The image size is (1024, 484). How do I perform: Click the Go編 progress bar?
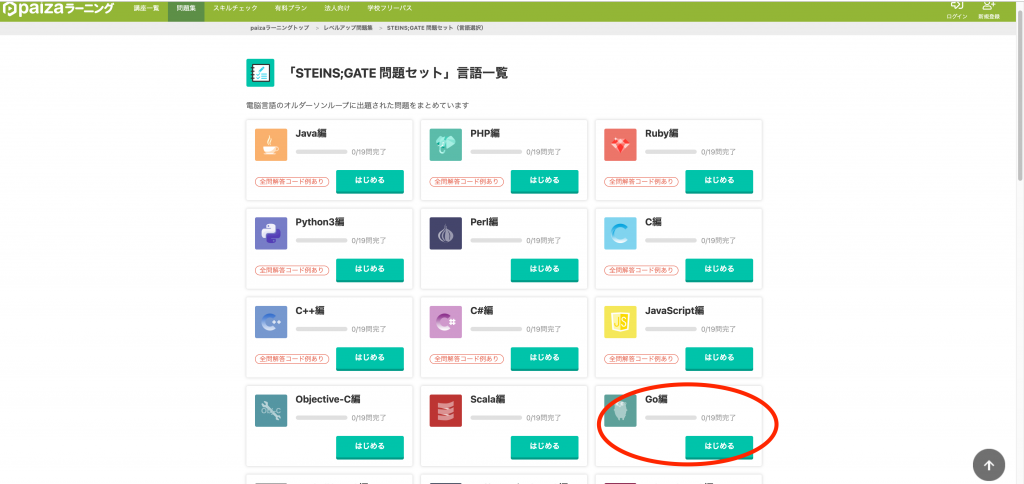pos(671,417)
